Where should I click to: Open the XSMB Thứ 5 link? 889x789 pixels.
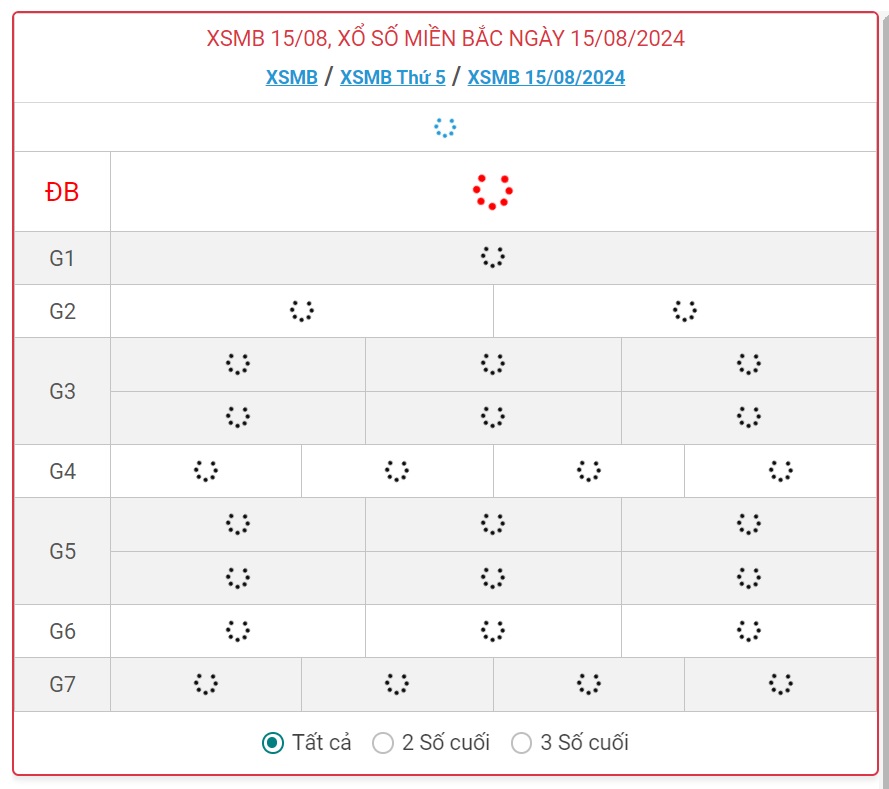click(x=392, y=77)
